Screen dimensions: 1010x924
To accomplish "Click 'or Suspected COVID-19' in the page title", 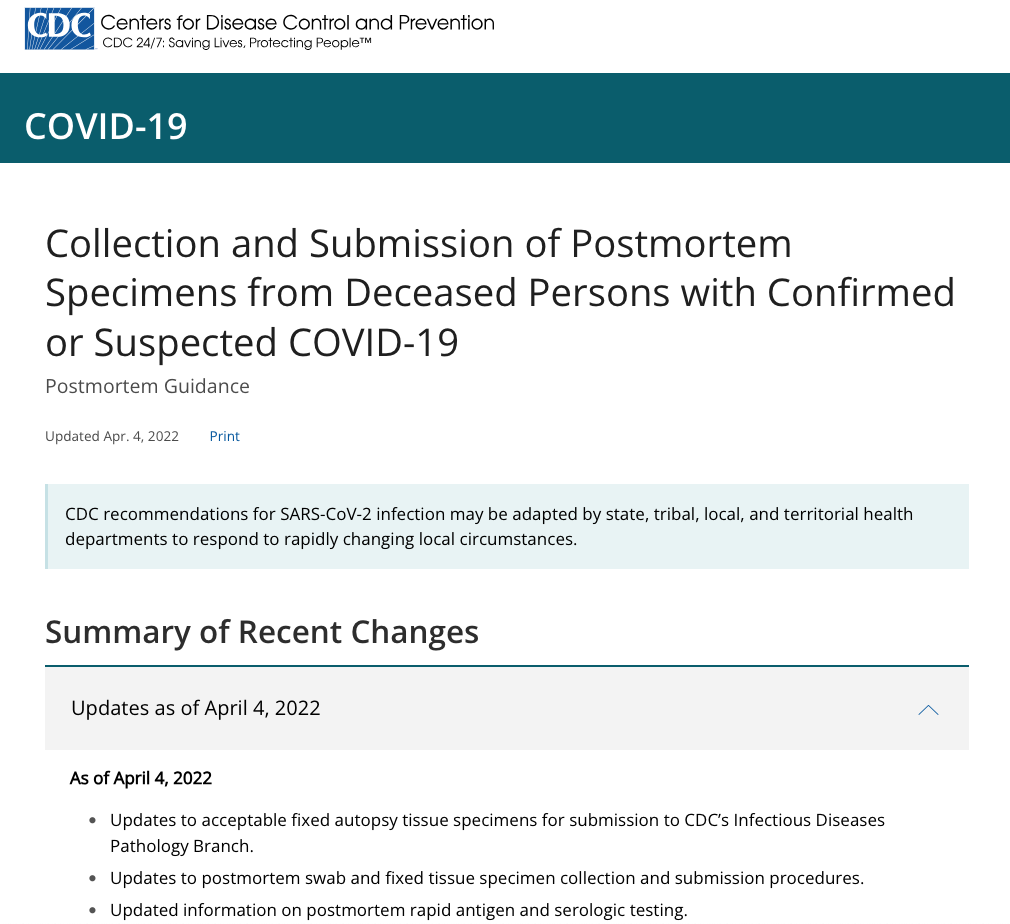I will tap(252, 343).
